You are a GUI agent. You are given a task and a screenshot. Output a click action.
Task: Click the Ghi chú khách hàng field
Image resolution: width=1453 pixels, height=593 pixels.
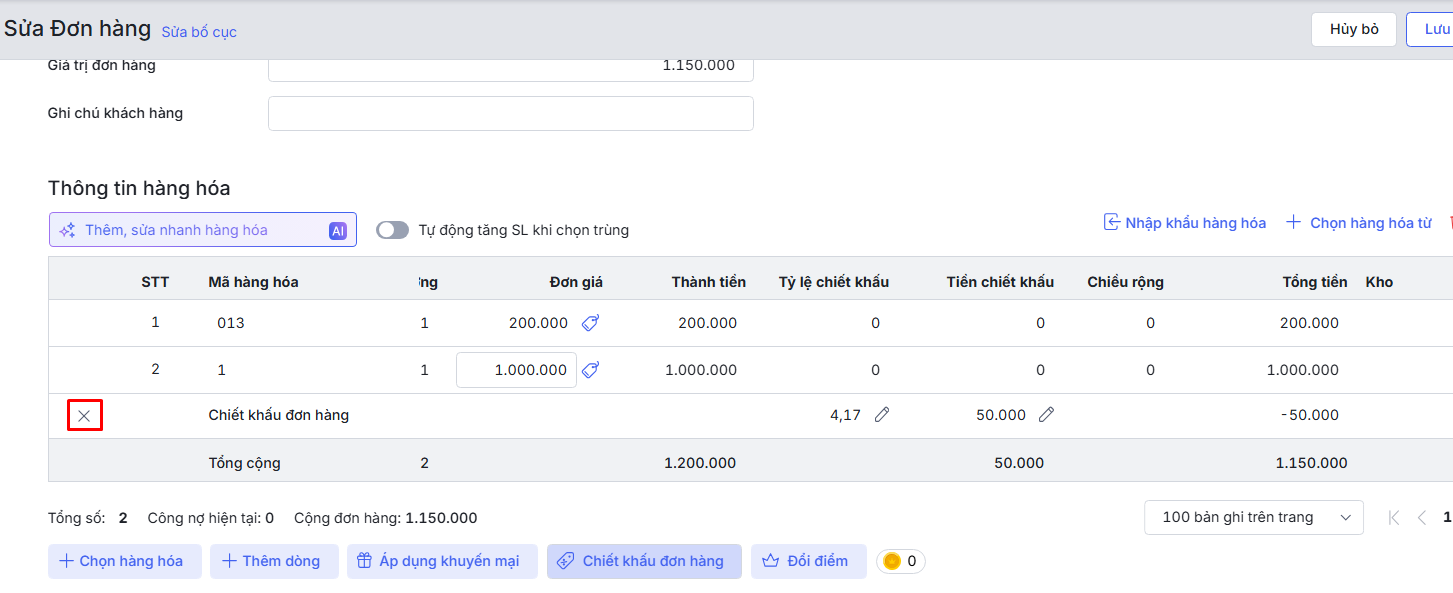510,113
